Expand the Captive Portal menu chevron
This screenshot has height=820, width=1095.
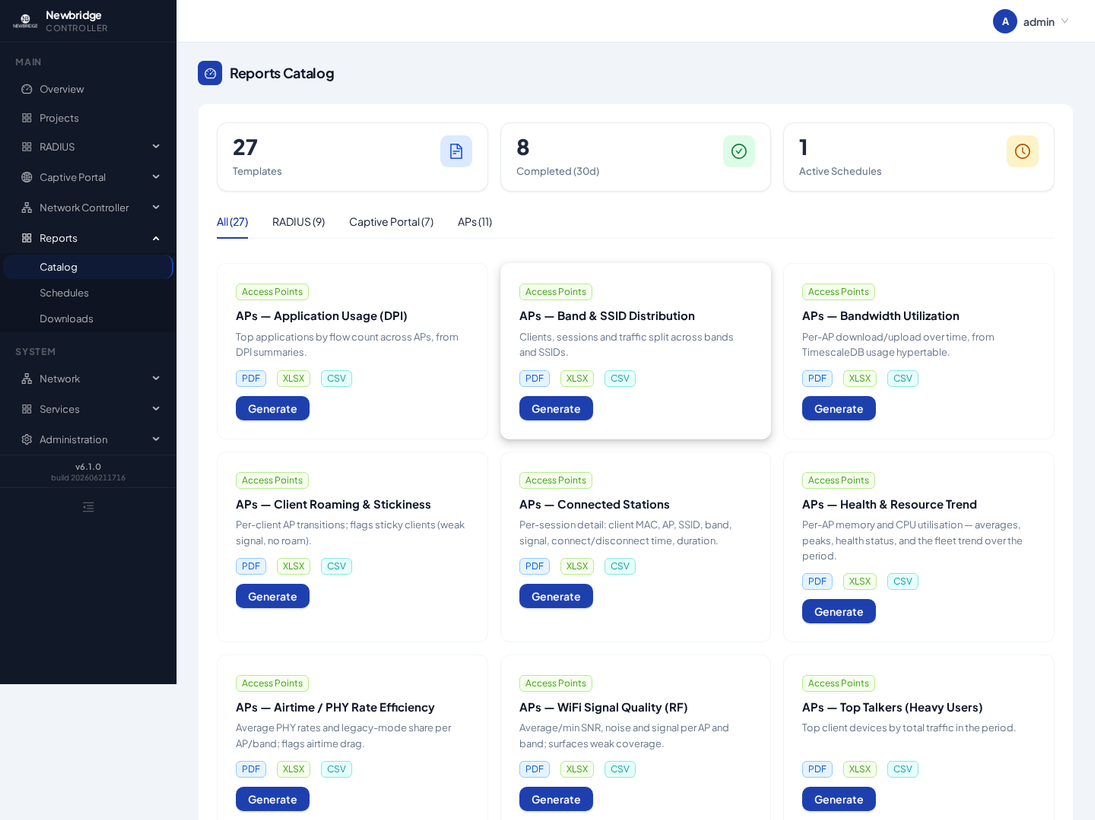[156, 177]
